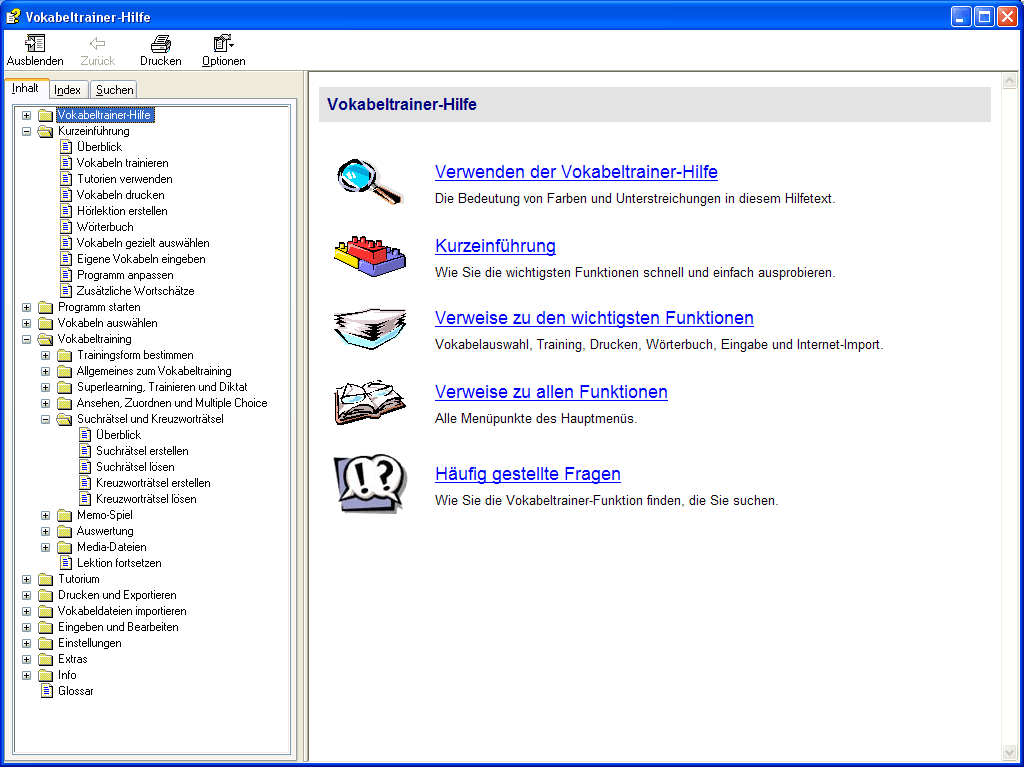Click the Extras folder icon

45,659
